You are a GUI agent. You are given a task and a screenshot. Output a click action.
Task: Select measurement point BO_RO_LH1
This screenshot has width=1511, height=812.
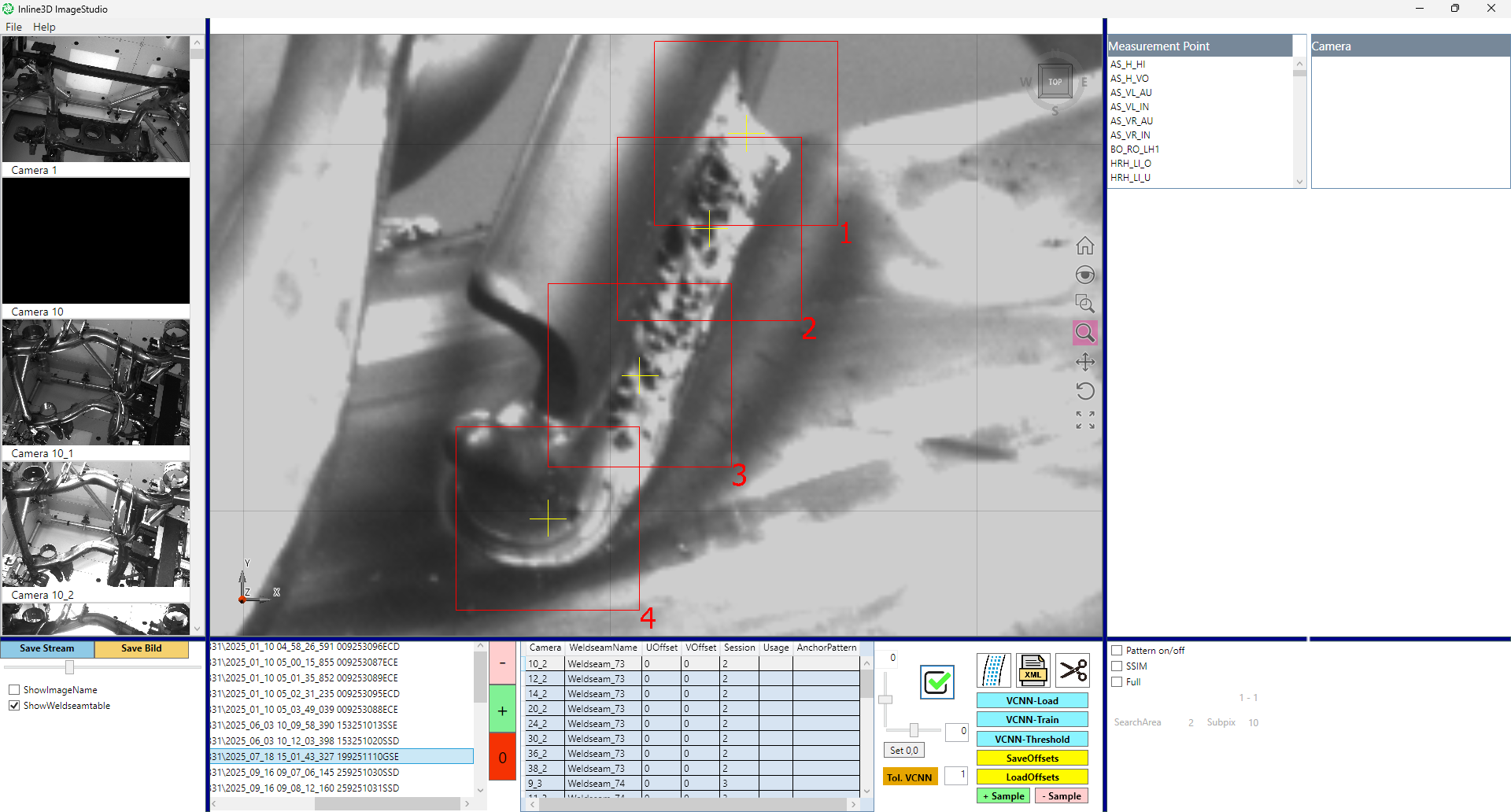pos(1135,149)
